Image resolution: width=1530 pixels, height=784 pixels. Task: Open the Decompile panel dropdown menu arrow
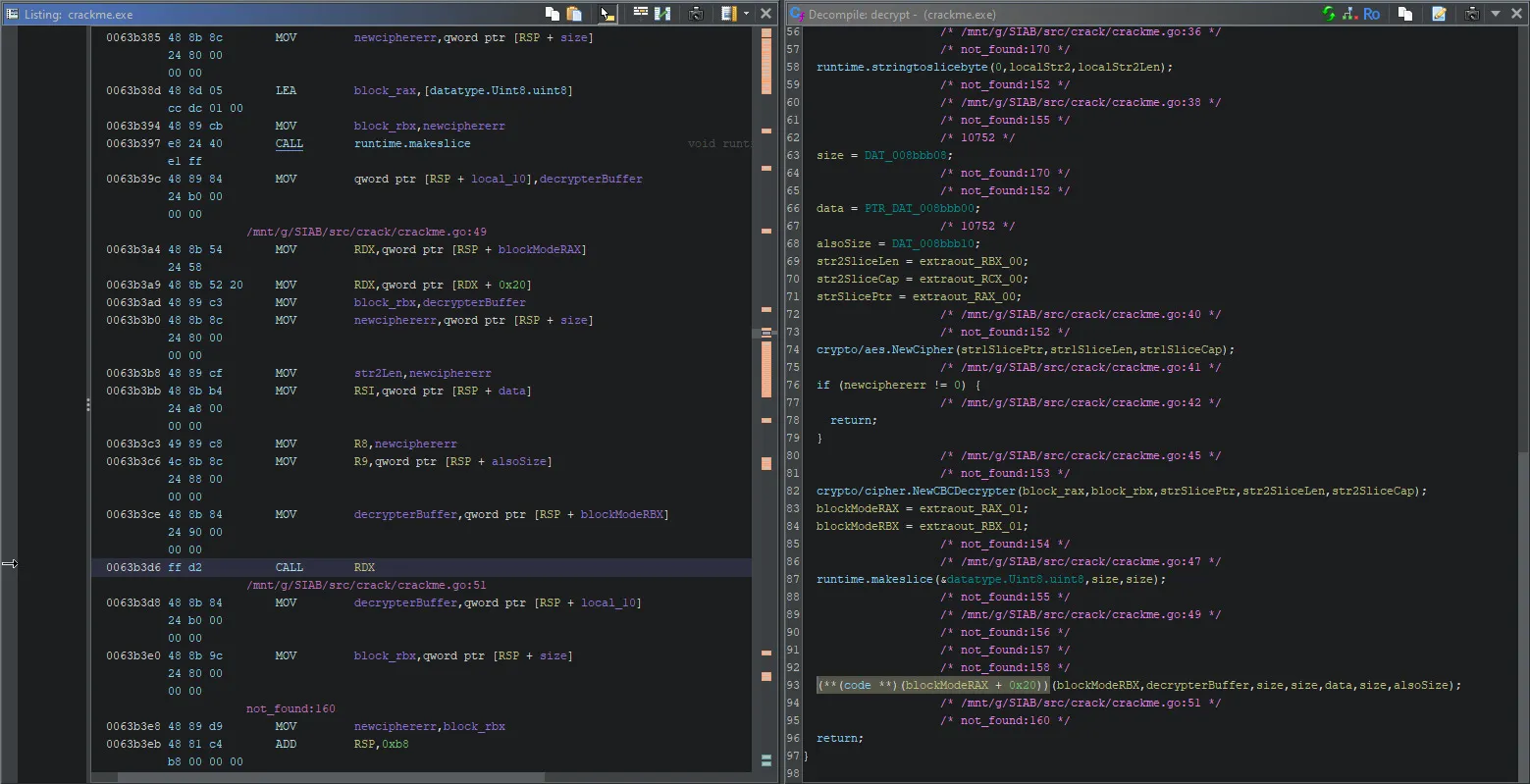coord(1496,14)
